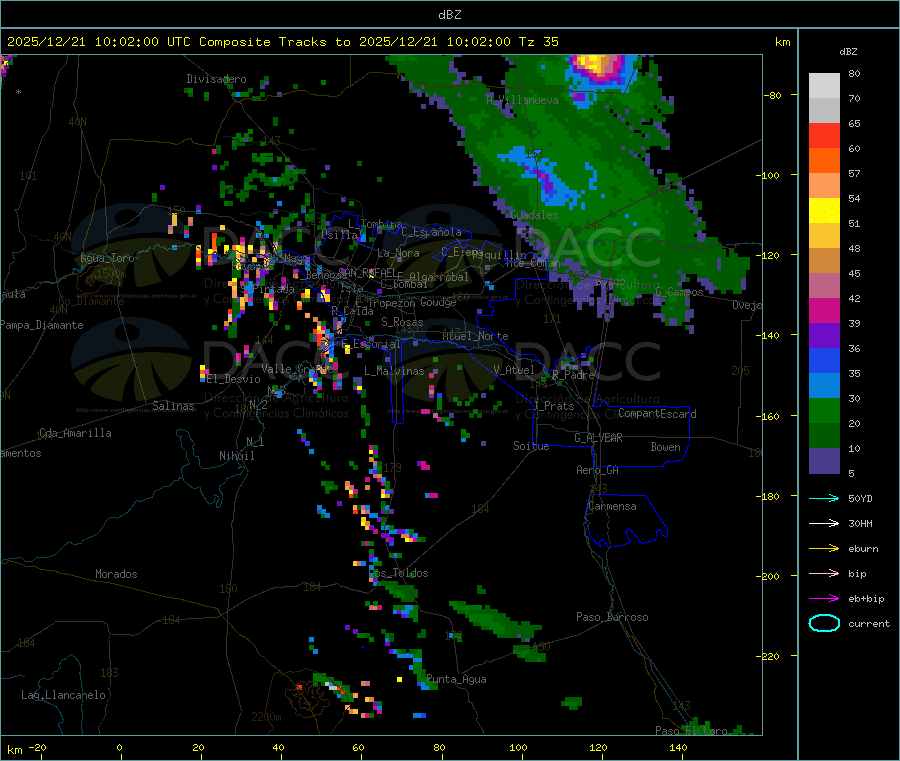Select the grey swatch between 70 and 65
Image resolution: width=900 pixels, height=761 pixels.
click(x=824, y=111)
